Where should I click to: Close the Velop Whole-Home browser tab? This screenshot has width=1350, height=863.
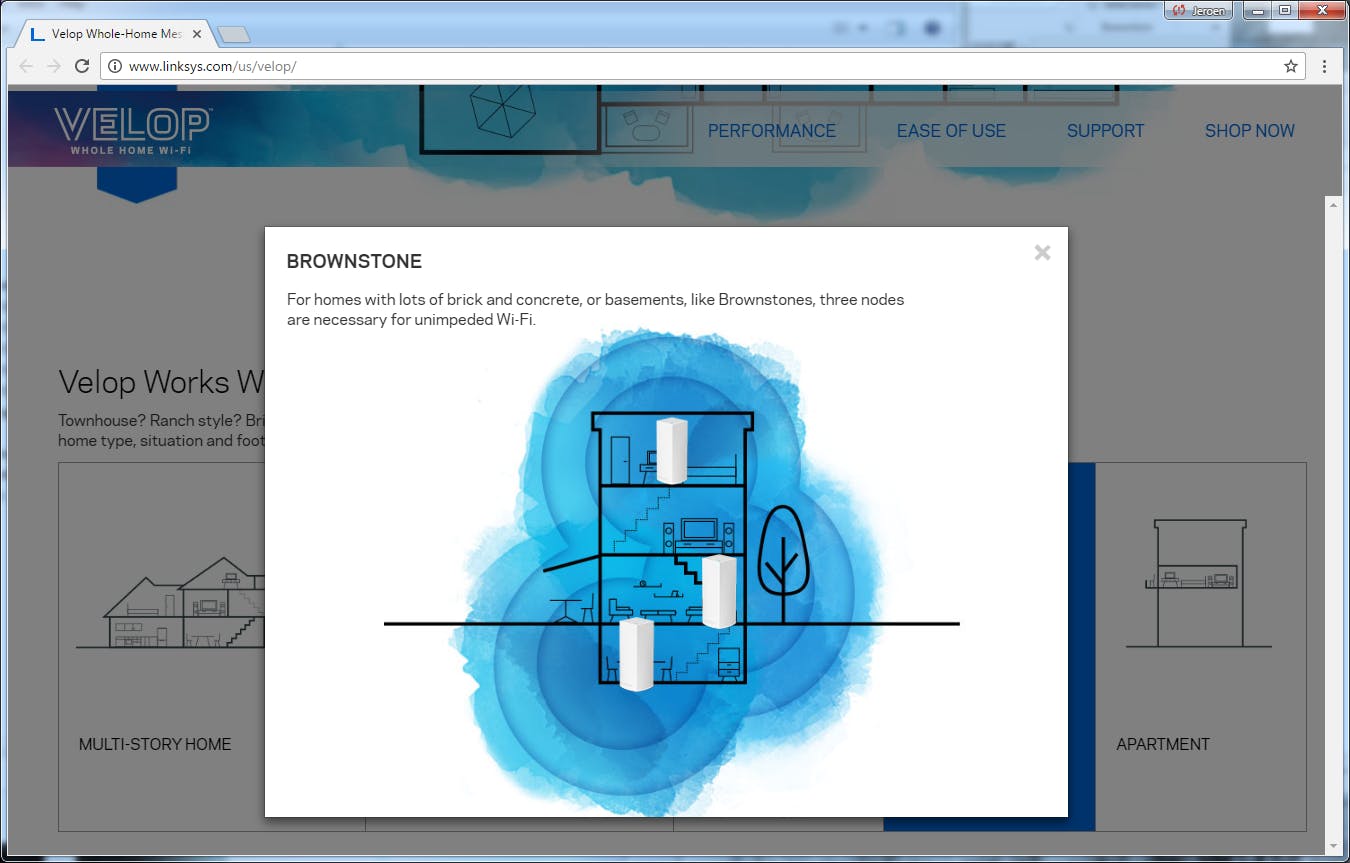(197, 34)
